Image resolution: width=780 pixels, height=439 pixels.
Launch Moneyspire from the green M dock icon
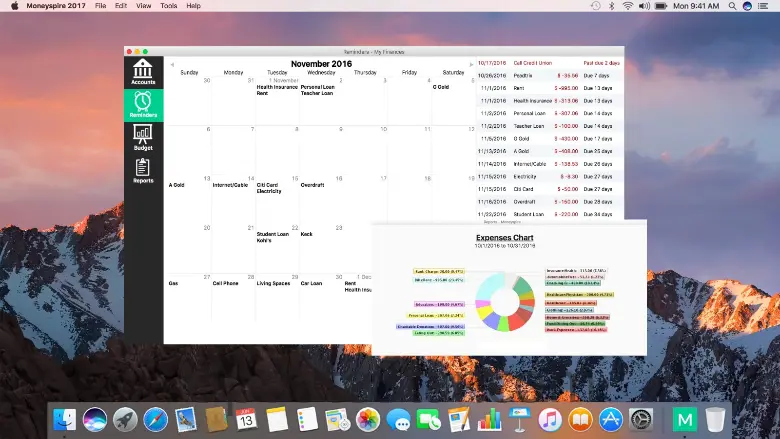tap(684, 420)
